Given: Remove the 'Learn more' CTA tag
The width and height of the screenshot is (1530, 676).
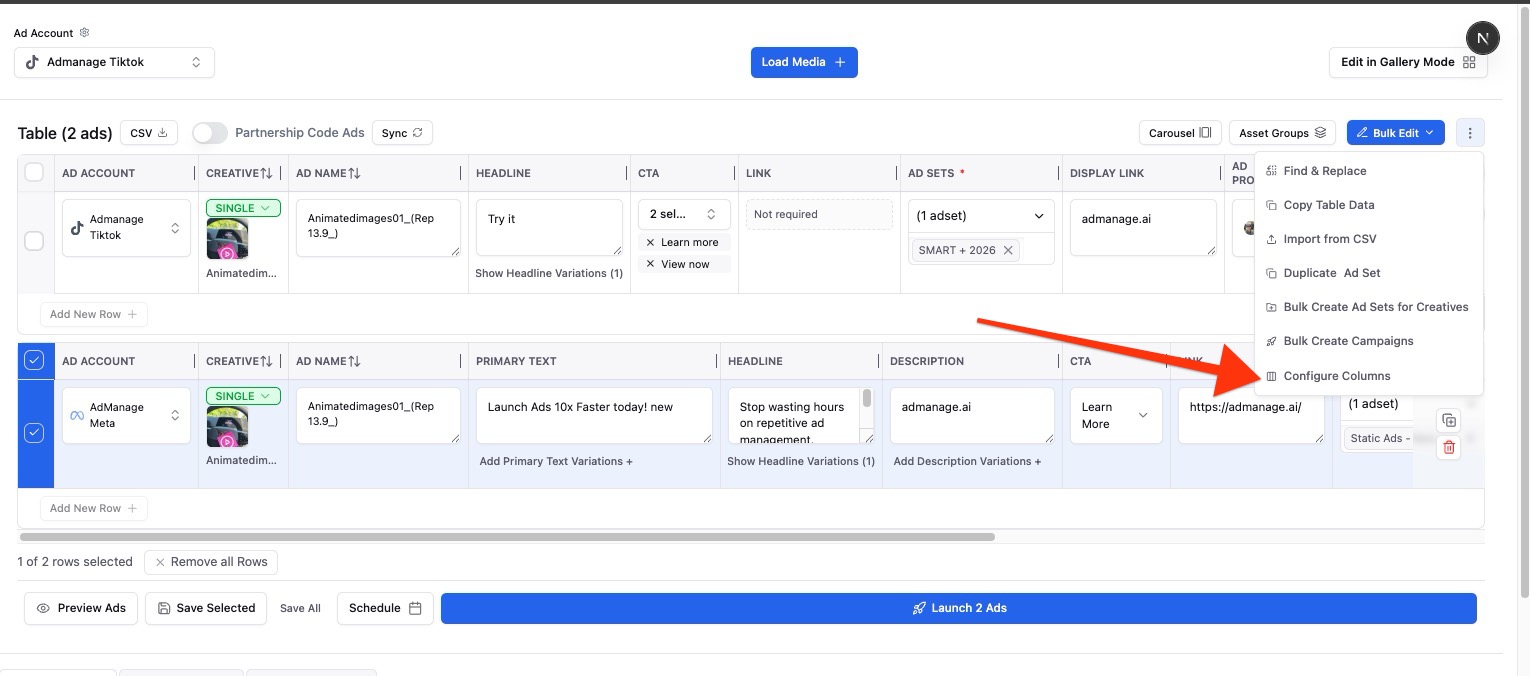Looking at the screenshot, I should [651, 242].
